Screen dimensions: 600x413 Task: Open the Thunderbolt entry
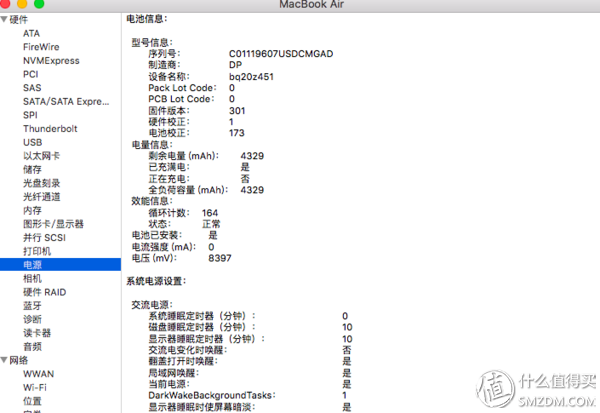[x=50, y=129]
